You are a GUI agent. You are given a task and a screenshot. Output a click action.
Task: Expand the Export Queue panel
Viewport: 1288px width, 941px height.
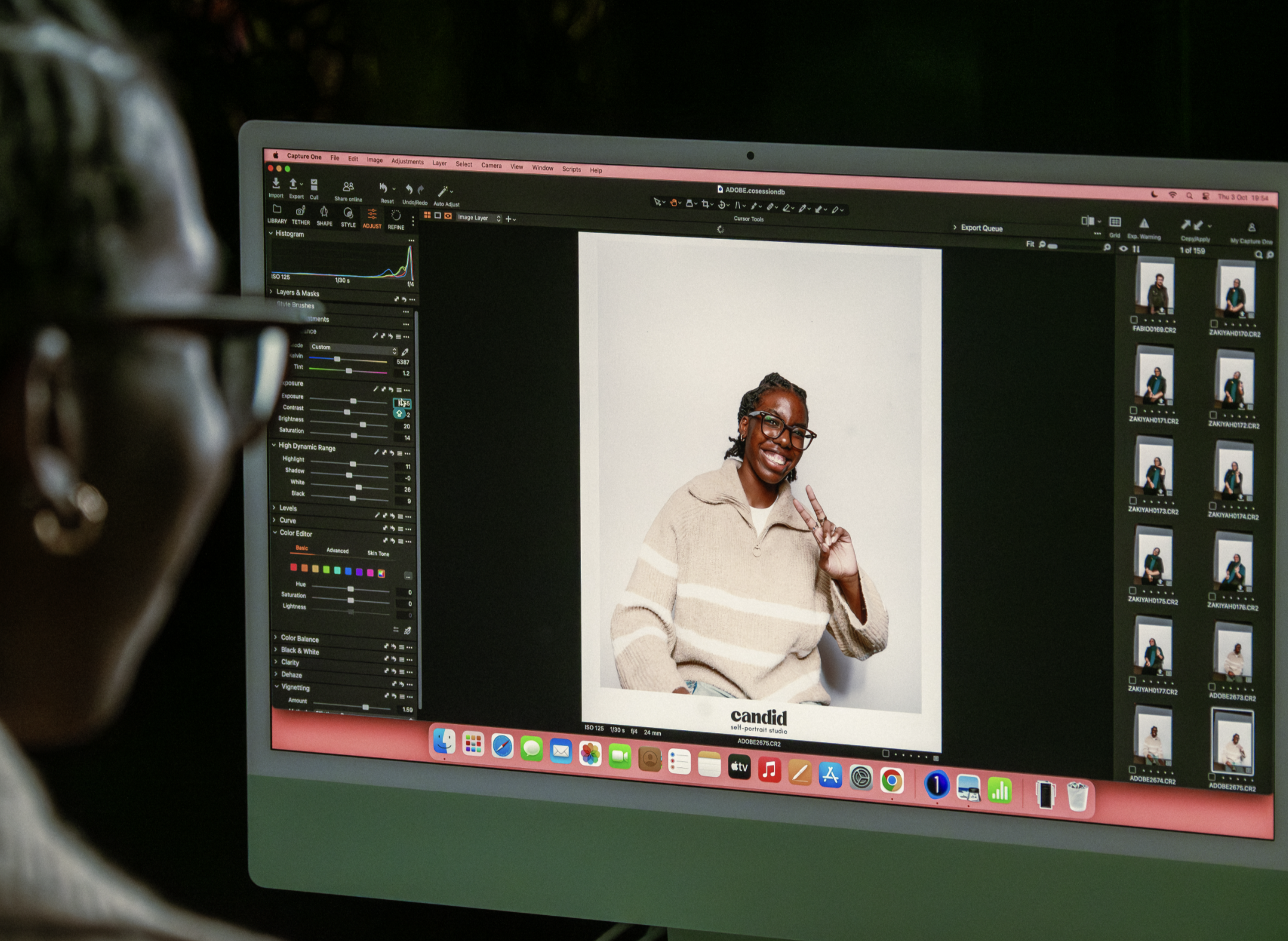(955, 227)
